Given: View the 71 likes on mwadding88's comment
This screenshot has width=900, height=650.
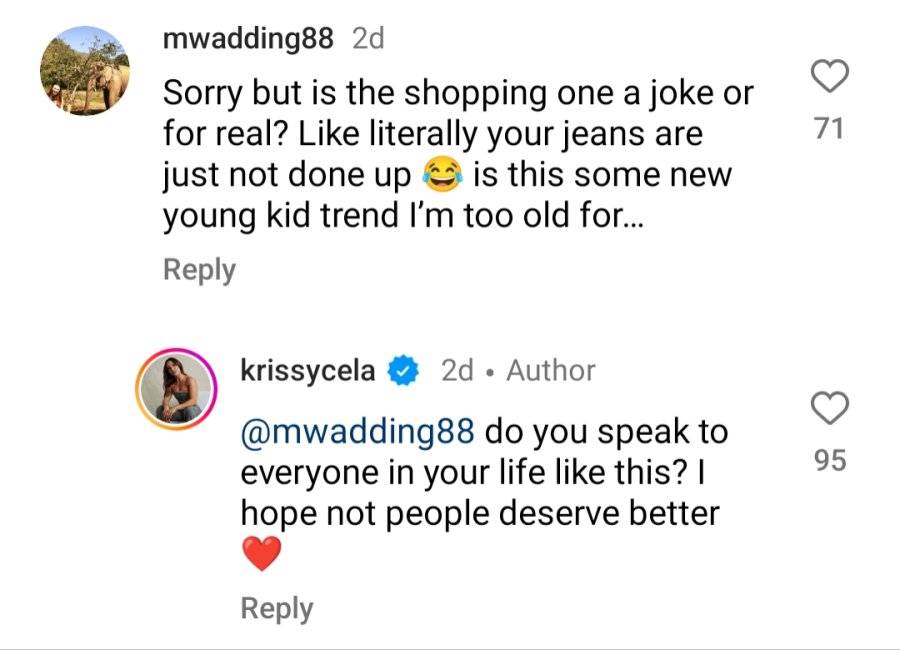Looking at the screenshot, I should (x=830, y=128).
